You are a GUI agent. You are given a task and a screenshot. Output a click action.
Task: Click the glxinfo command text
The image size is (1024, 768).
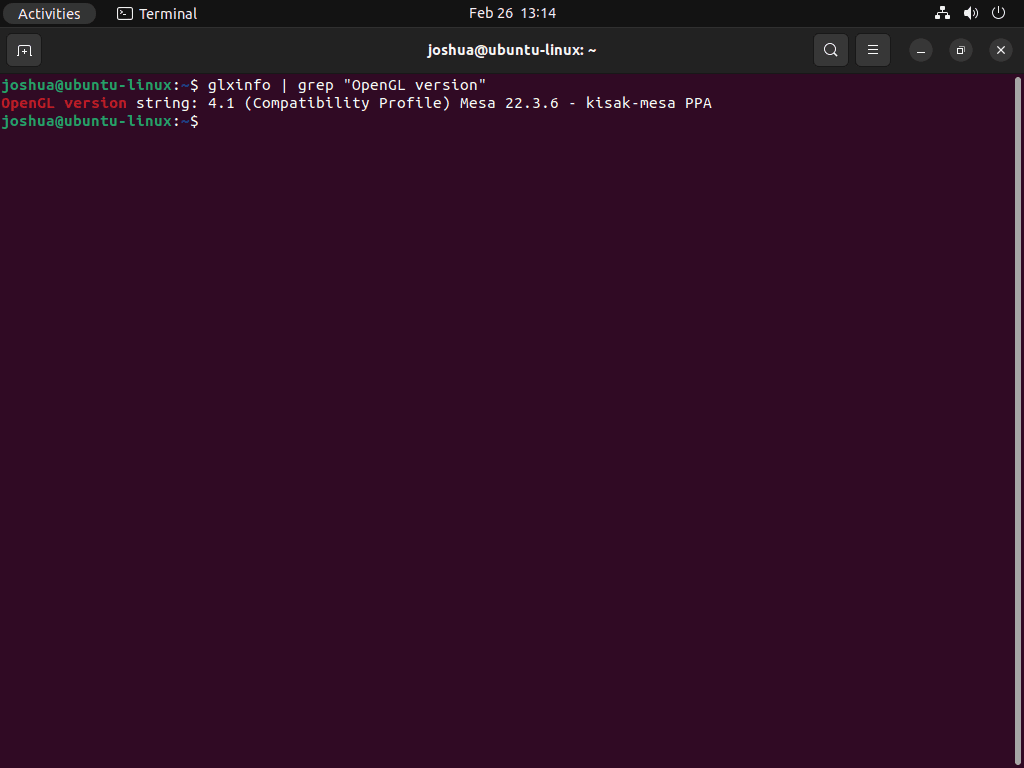point(239,85)
